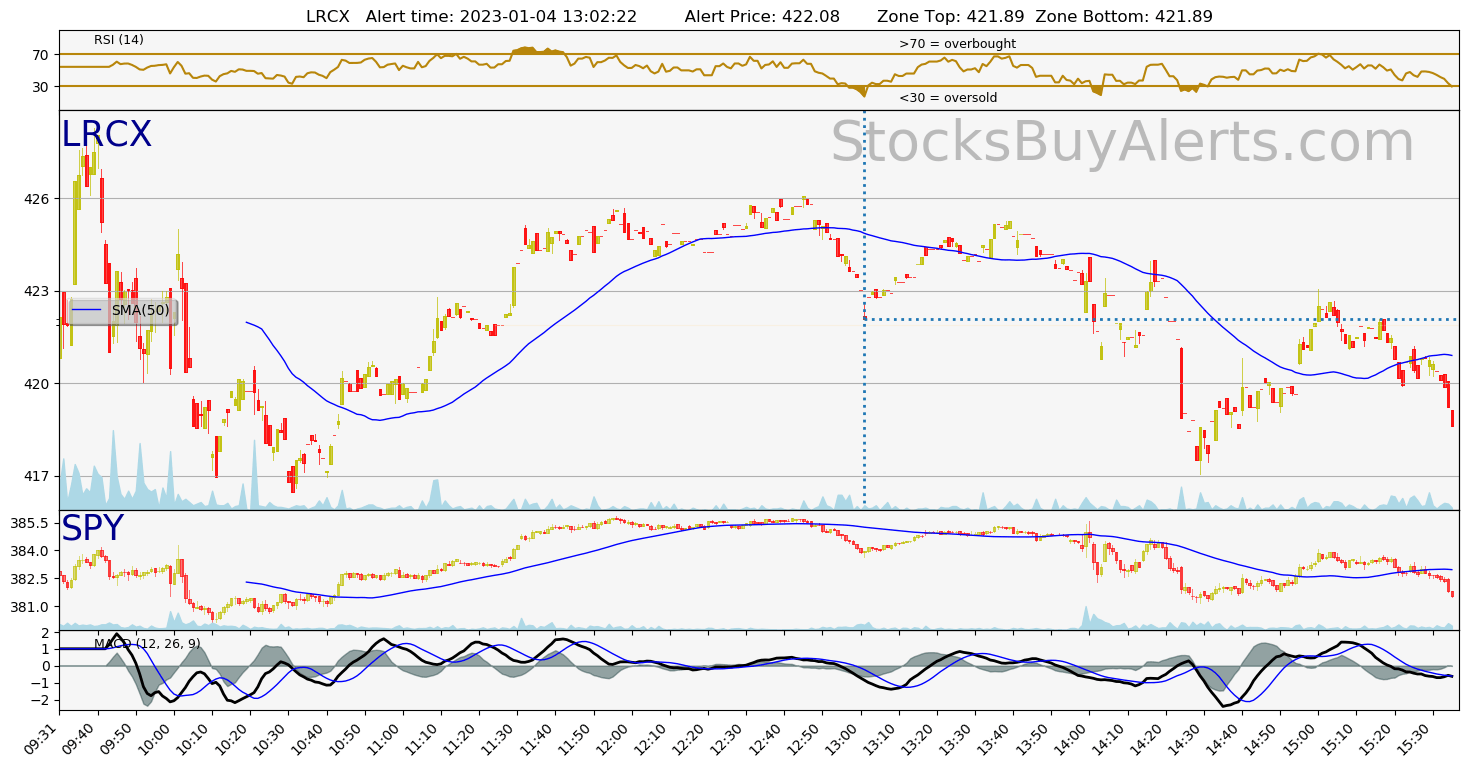1474x768 pixels.
Task: Click the 13:20 time axis label
Action: pyautogui.click(x=916, y=738)
